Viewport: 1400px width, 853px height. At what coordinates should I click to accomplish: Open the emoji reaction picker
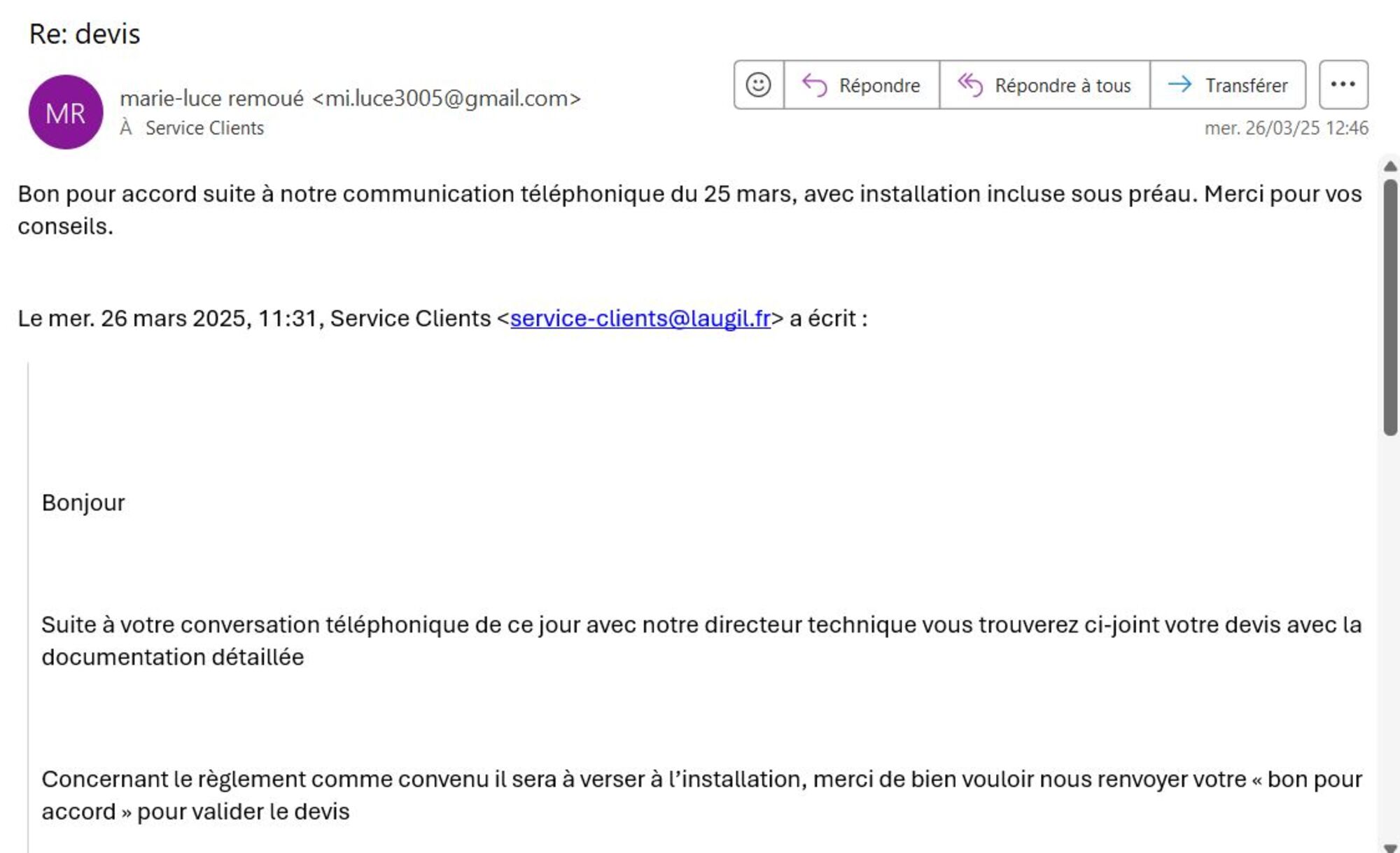click(758, 85)
